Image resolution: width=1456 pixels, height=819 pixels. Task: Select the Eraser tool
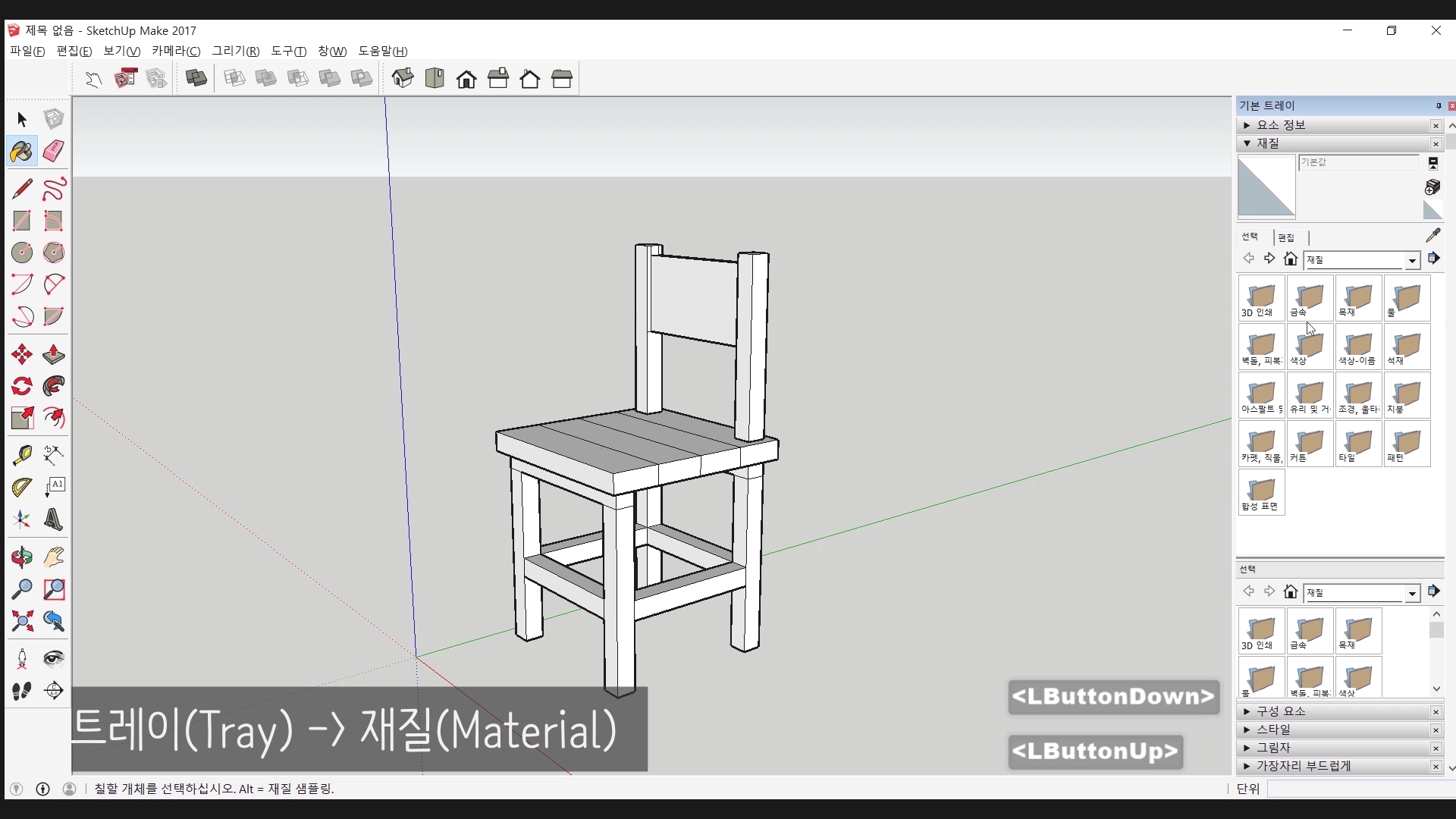53,151
